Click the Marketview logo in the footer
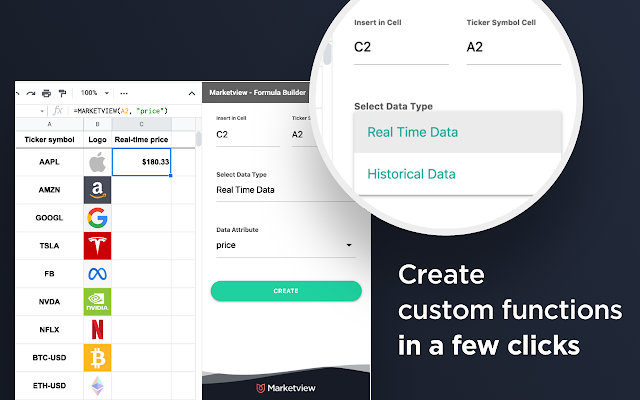Image resolution: width=640 pixels, height=400 pixels. click(x=285, y=387)
